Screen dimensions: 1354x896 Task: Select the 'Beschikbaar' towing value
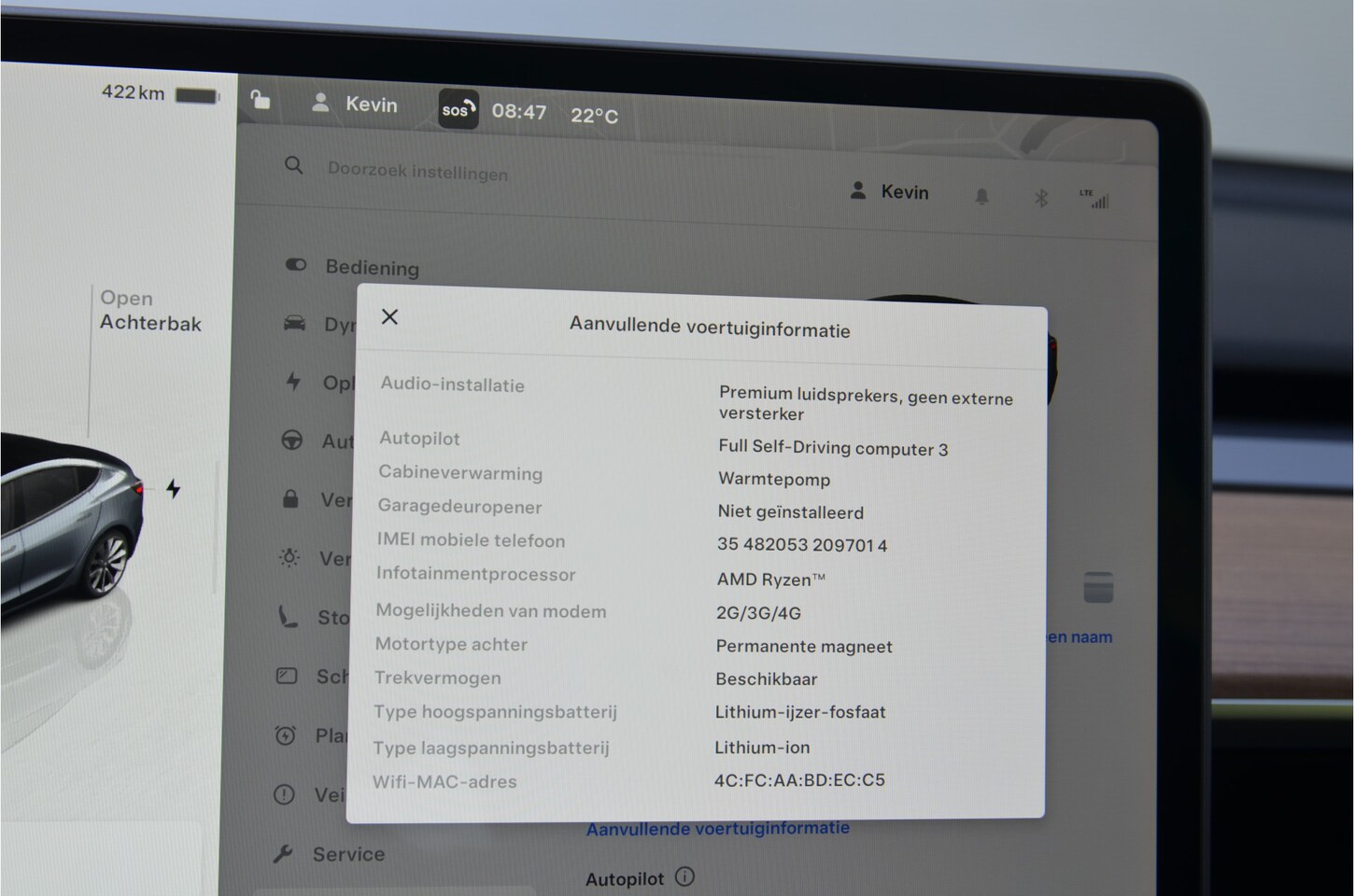[767, 679]
